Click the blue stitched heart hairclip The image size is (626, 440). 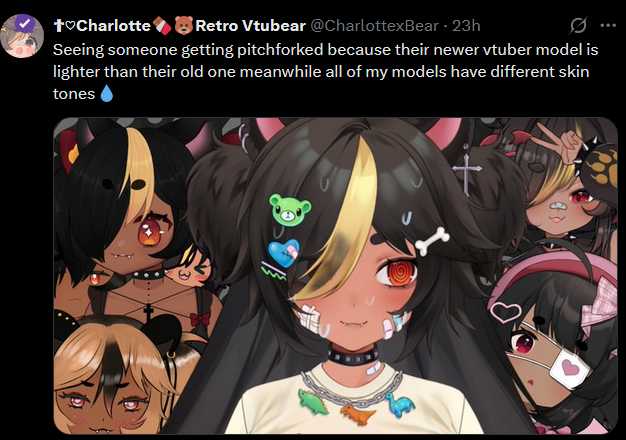(283, 253)
